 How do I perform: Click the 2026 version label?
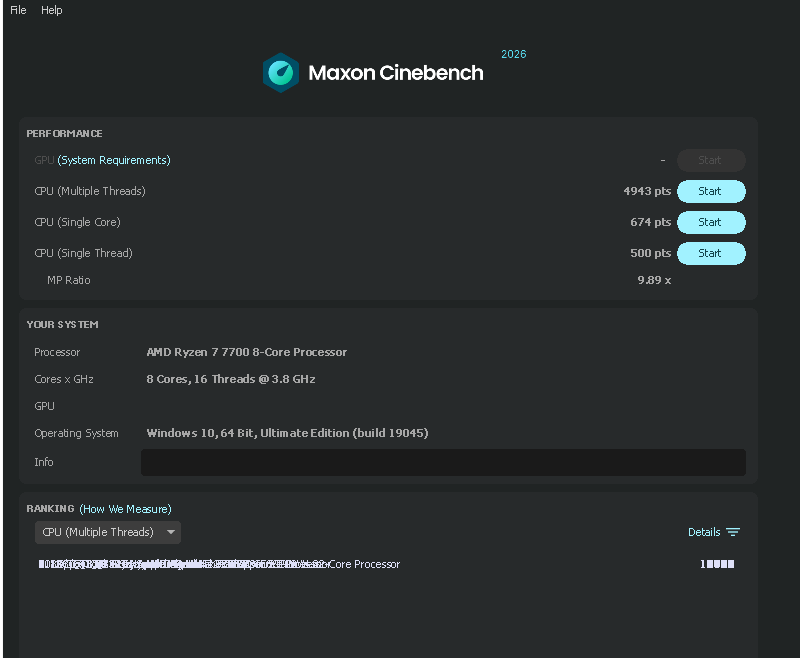(x=513, y=54)
